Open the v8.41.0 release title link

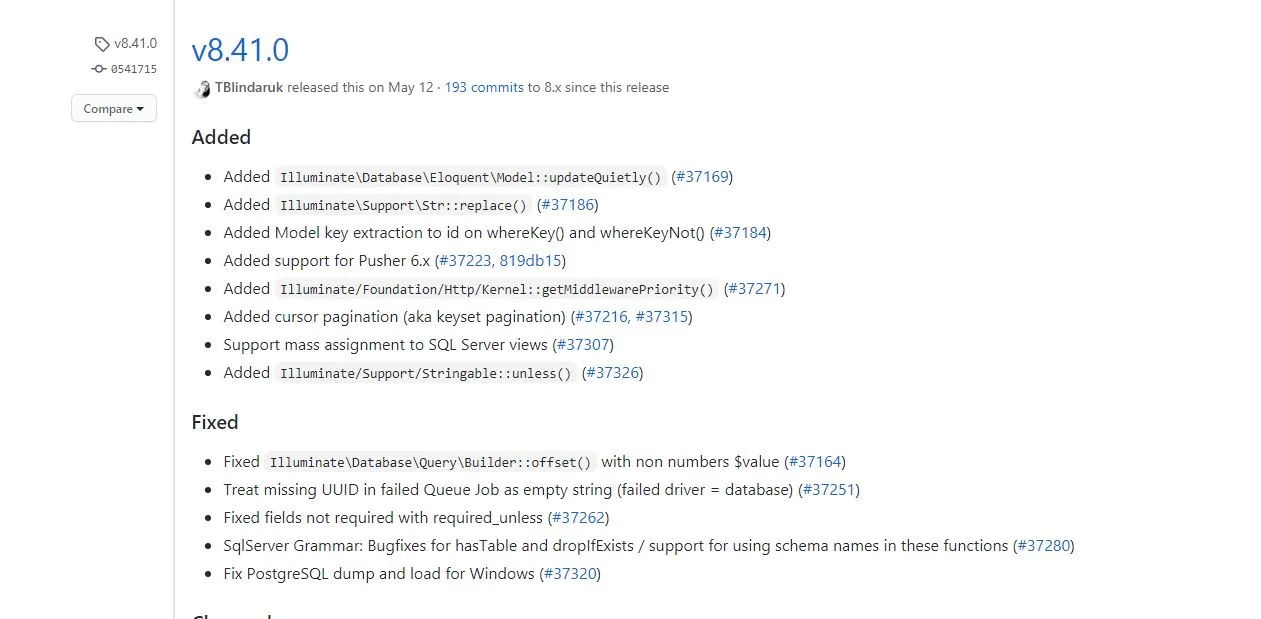[x=240, y=49]
